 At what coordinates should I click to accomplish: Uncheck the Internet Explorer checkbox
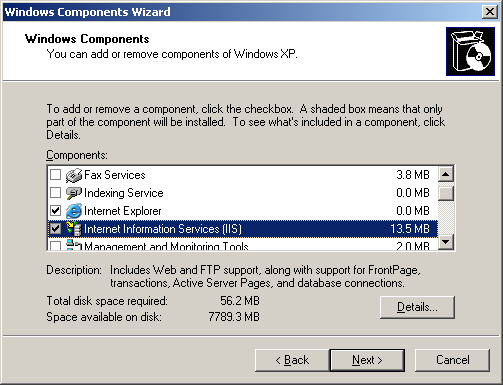tap(55, 211)
